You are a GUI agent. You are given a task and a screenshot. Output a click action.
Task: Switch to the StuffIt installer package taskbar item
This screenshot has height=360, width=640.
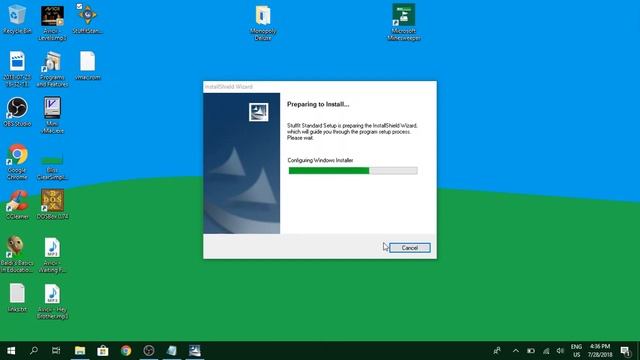point(172,351)
